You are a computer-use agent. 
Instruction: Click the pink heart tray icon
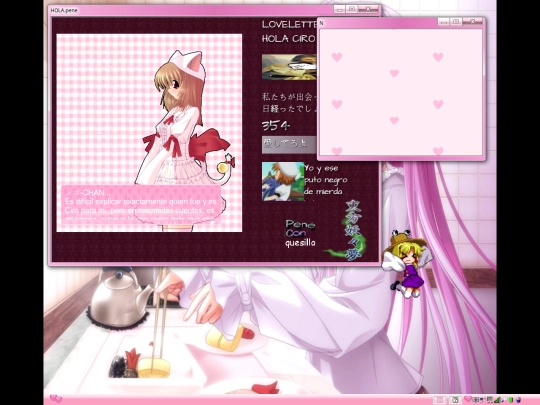point(468,399)
